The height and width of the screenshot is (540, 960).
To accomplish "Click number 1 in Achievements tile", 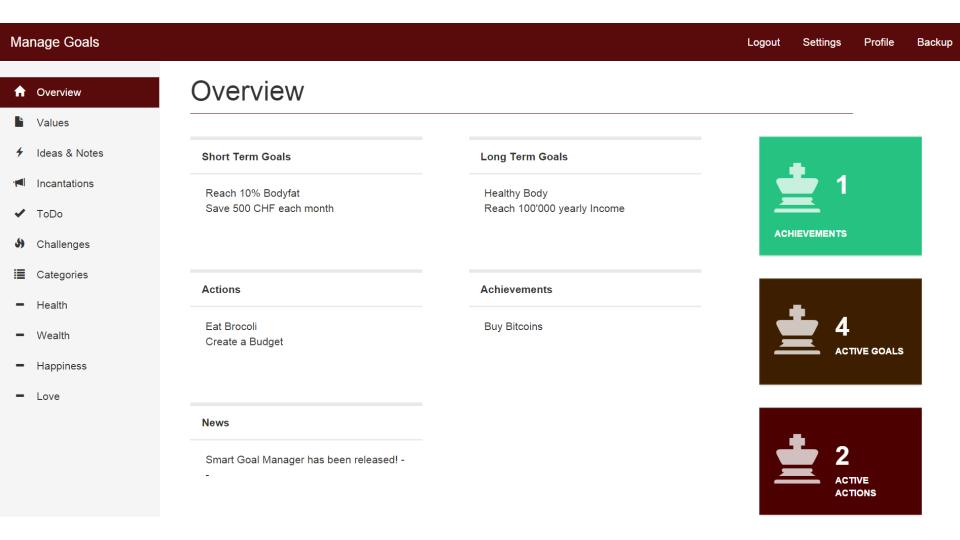I will (x=842, y=185).
